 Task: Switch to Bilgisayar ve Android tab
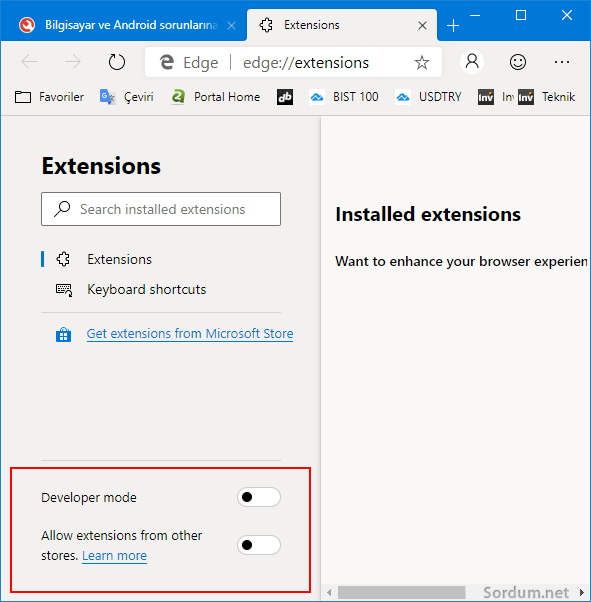[x=123, y=25]
